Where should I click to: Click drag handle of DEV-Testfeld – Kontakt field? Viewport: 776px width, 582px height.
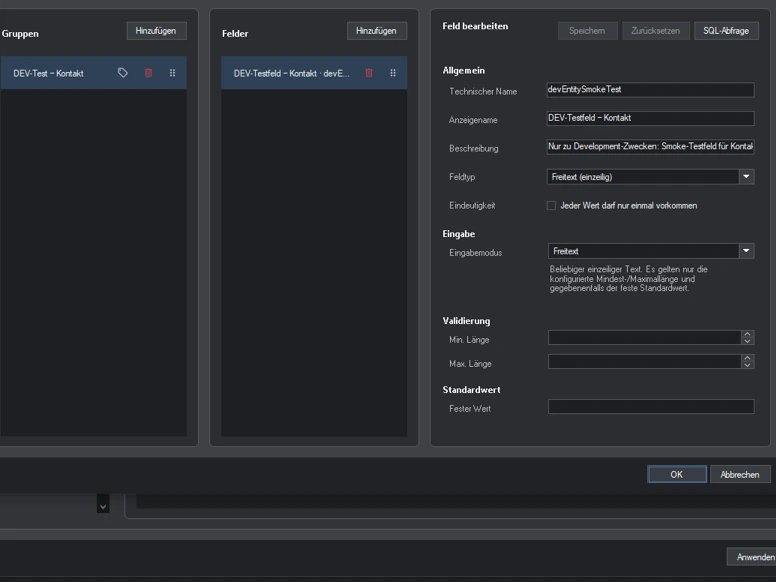[393, 73]
